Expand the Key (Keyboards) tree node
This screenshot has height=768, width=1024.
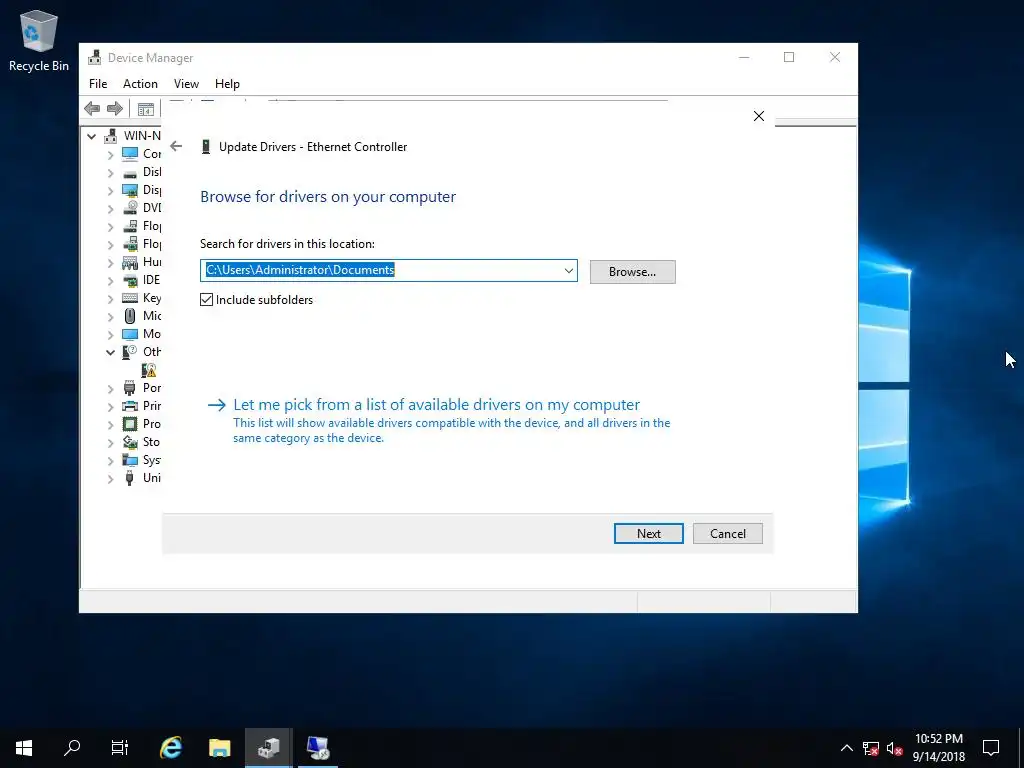110,299
